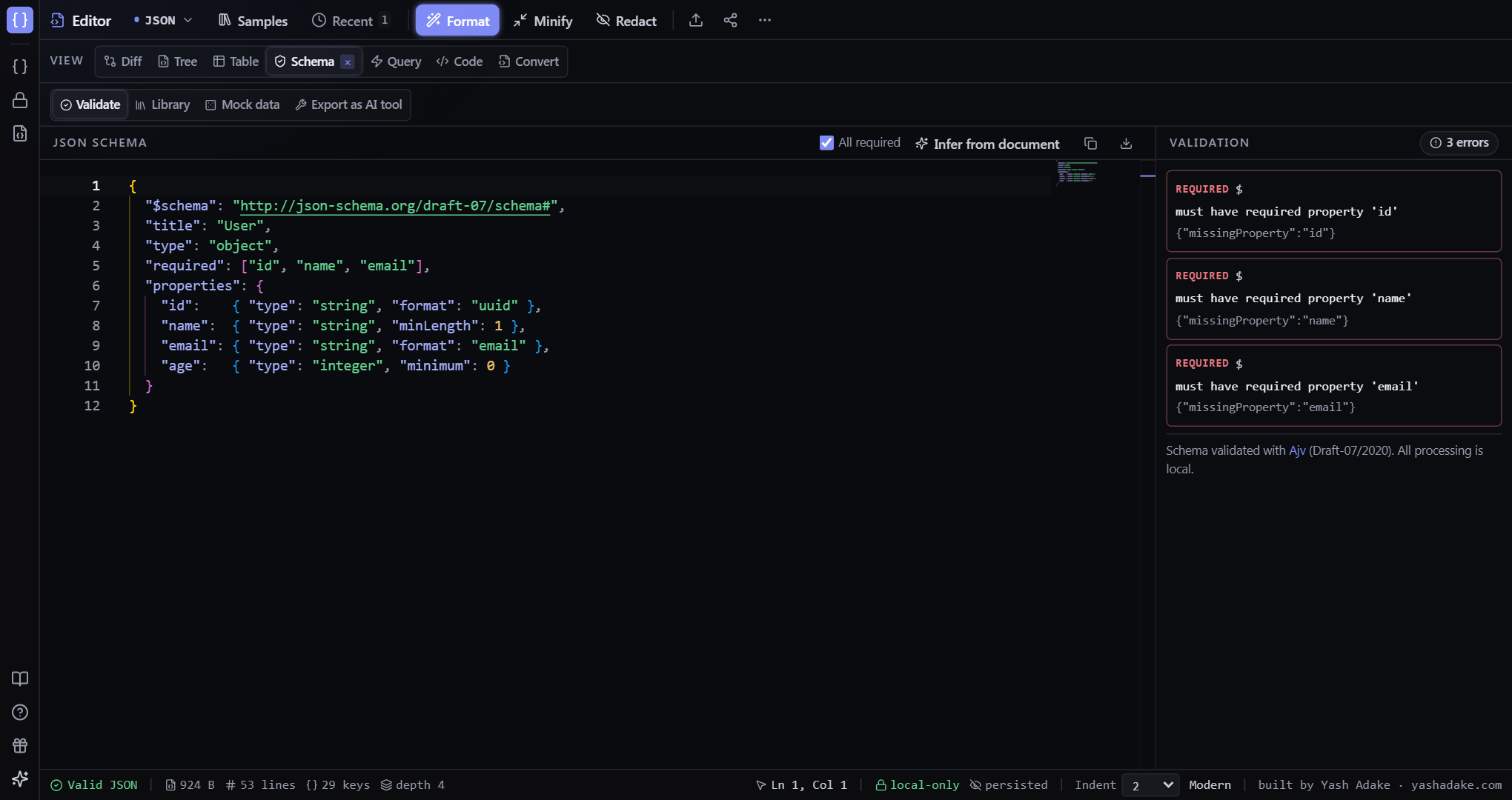Screen dimensions: 1512x800
Task: Click the gift icon in sidebar
Action: click(20, 745)
